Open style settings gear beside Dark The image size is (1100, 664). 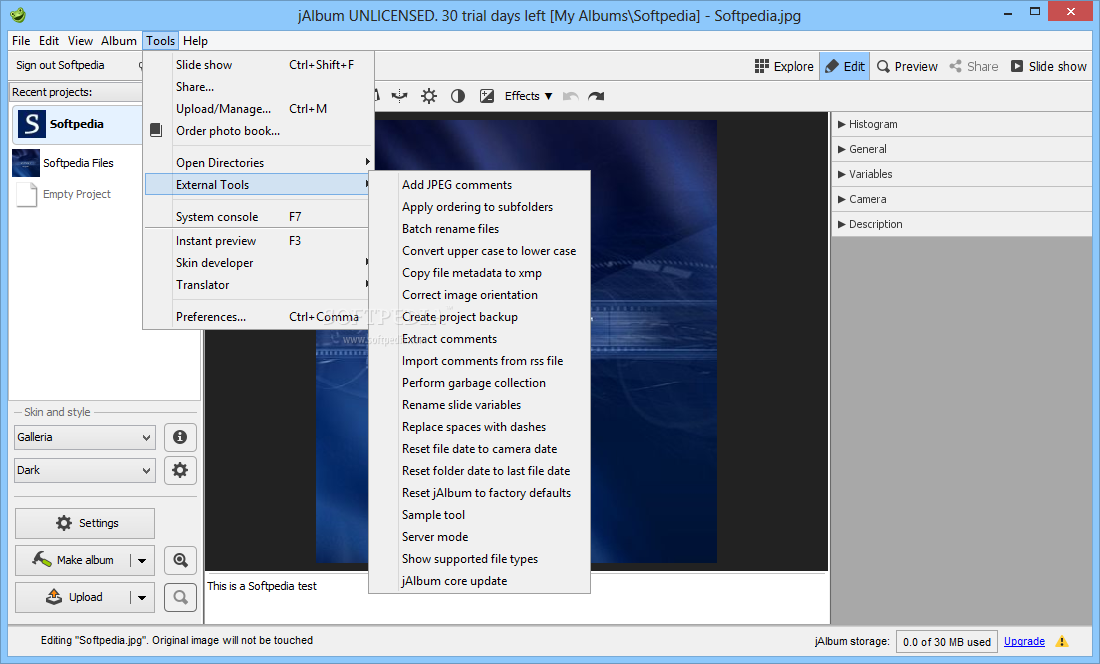[x=180, y=470]
